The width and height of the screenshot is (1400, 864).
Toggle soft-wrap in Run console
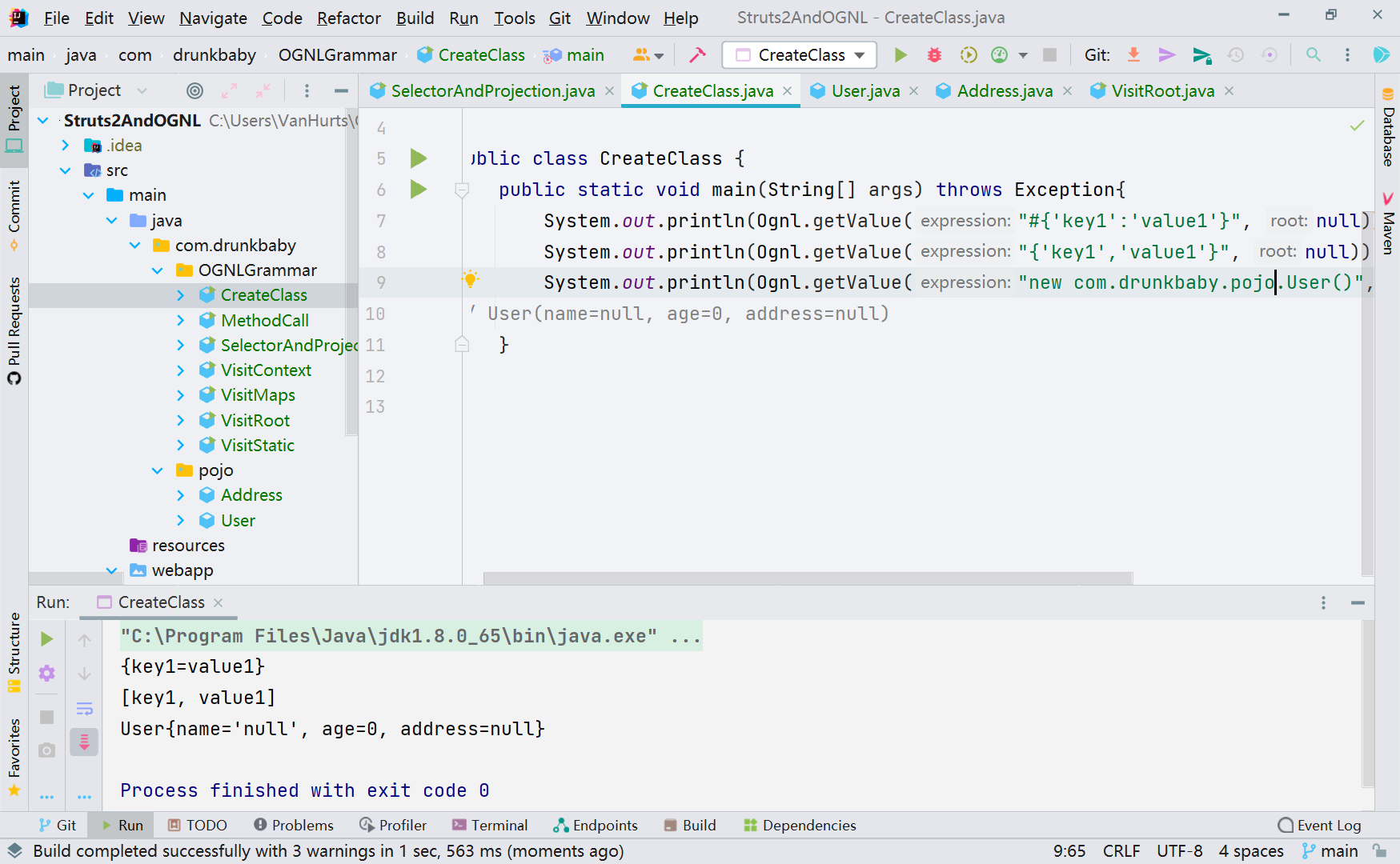point(84,709)
